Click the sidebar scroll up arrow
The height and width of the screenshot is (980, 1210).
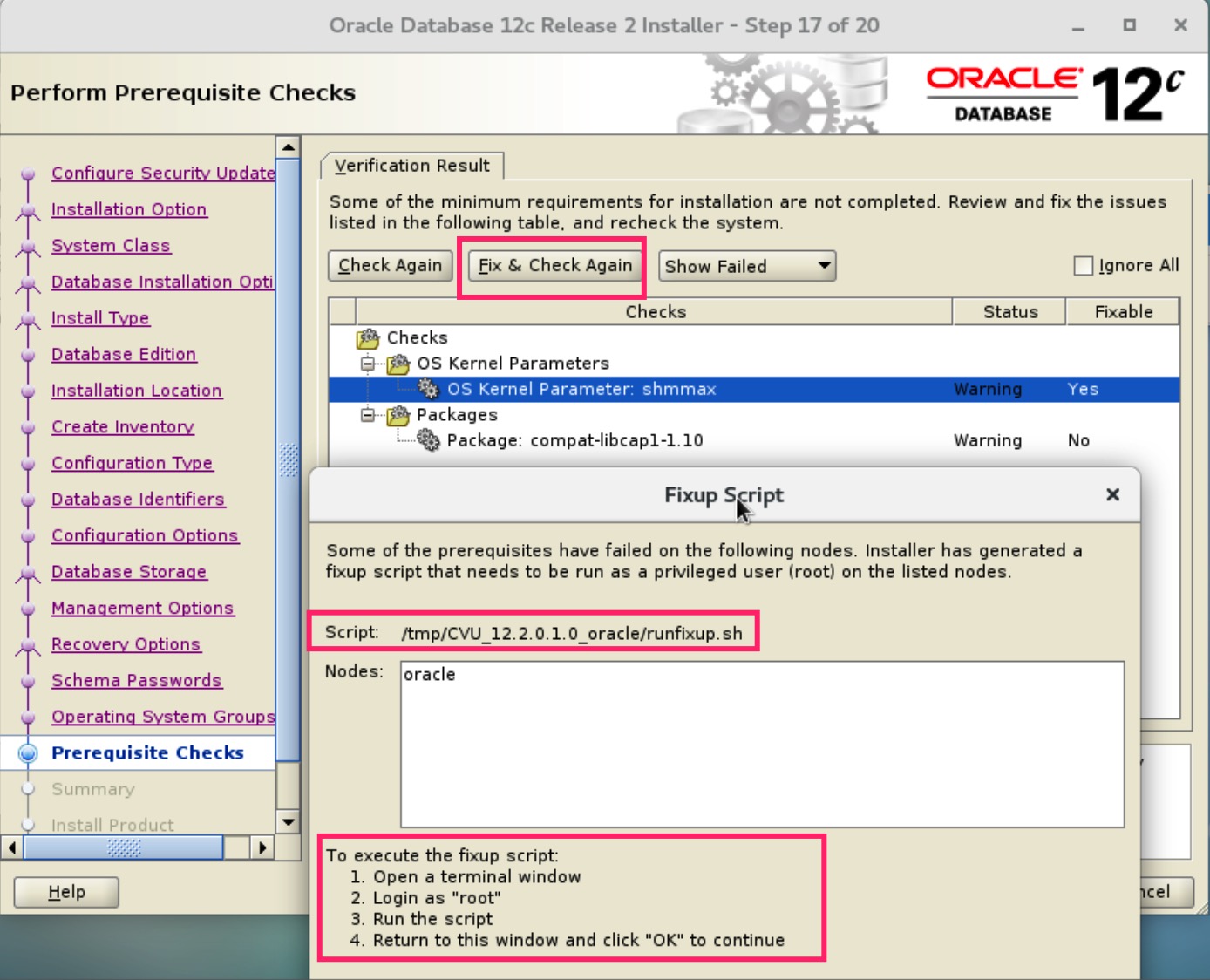click(x=288, y=147)
